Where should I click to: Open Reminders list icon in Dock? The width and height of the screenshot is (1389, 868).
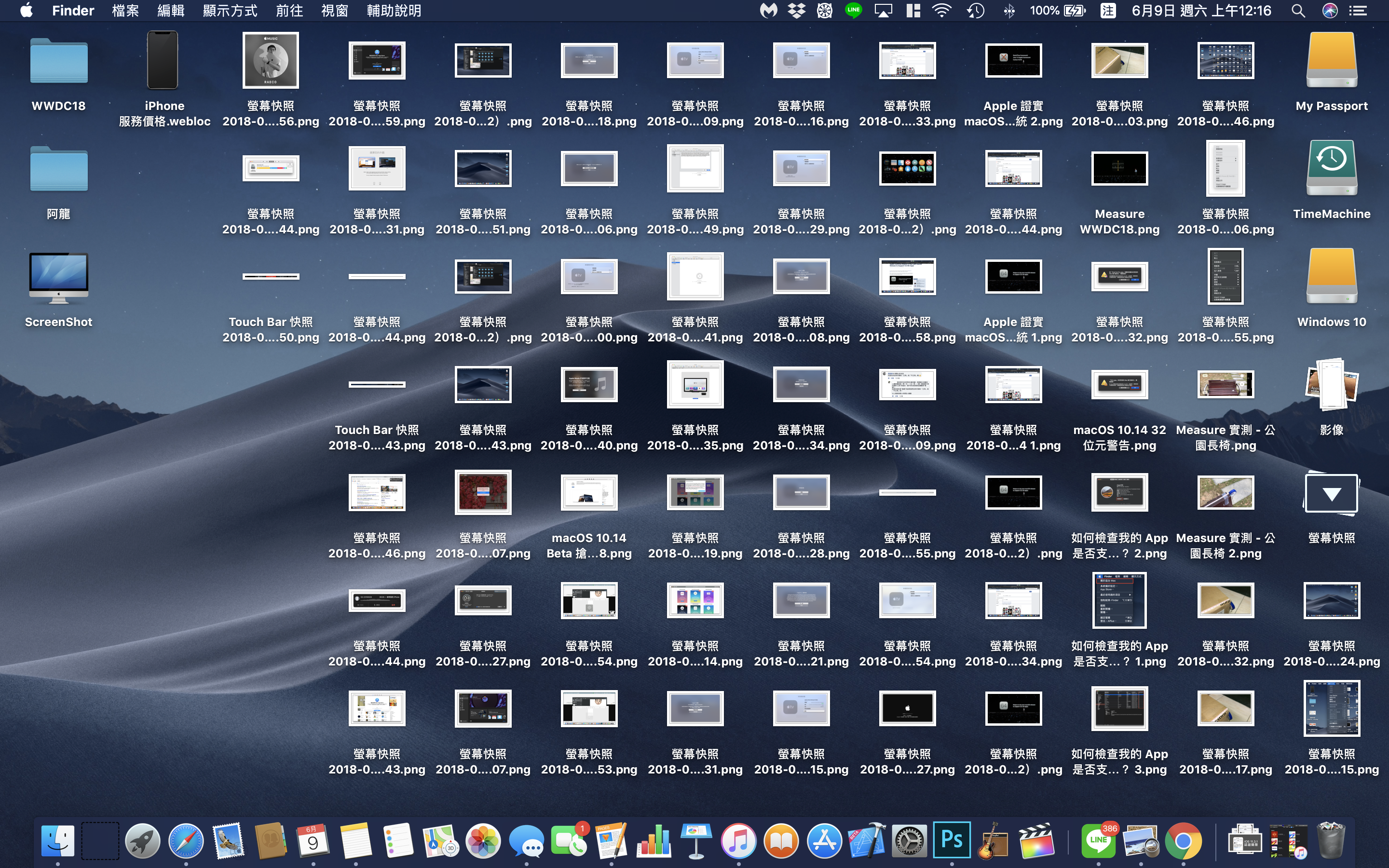pyautogui.click(x=398, y=841)
